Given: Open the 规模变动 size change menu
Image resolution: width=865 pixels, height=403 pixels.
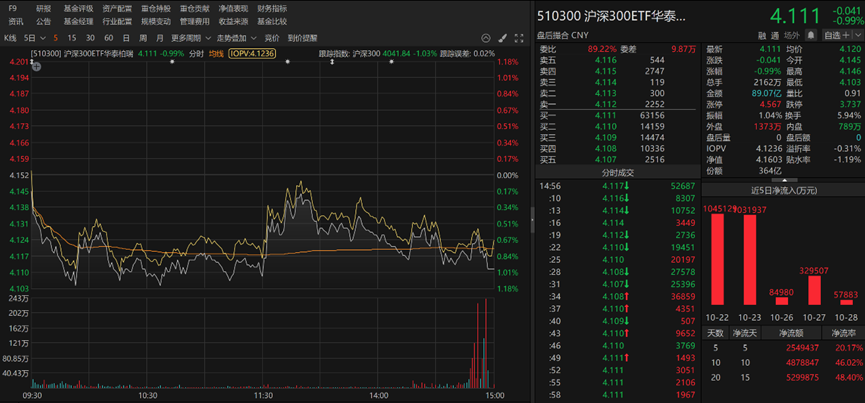Looking at the screenshot, I should pyautogui.click(x=156, y=22).
